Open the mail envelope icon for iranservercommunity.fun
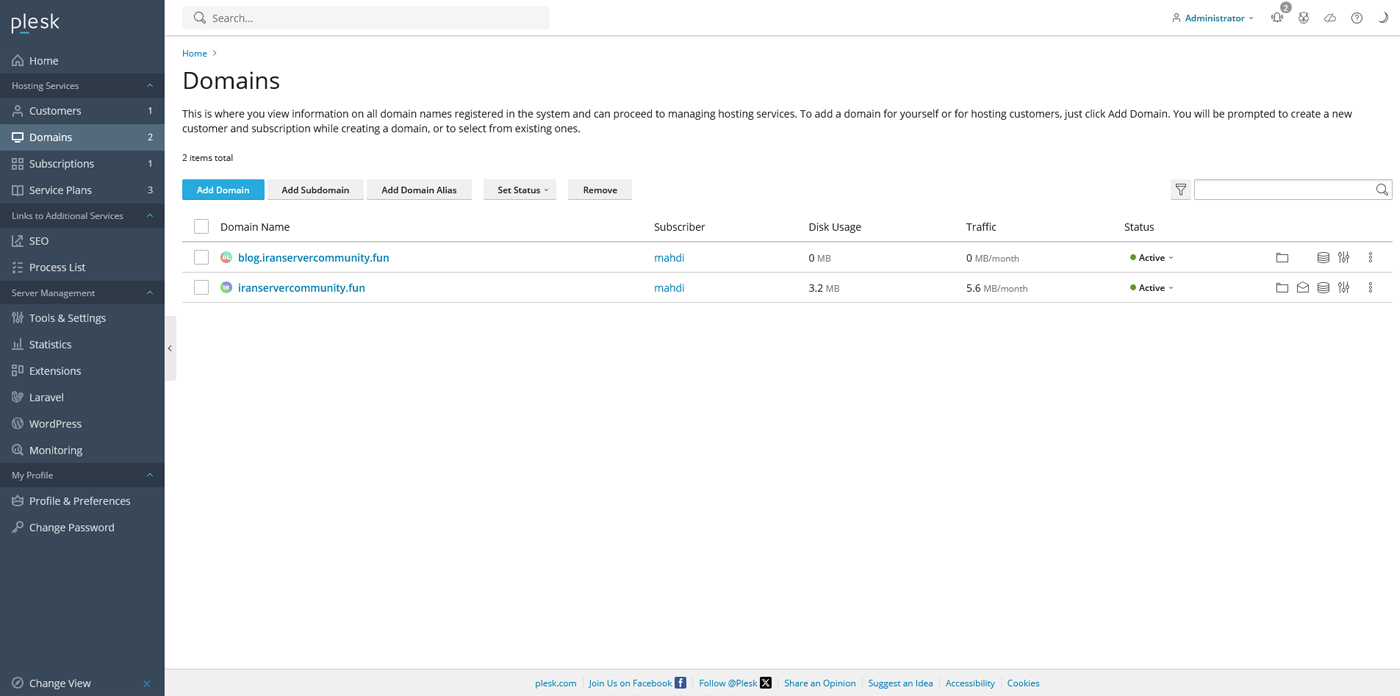 coord(1303,288)
